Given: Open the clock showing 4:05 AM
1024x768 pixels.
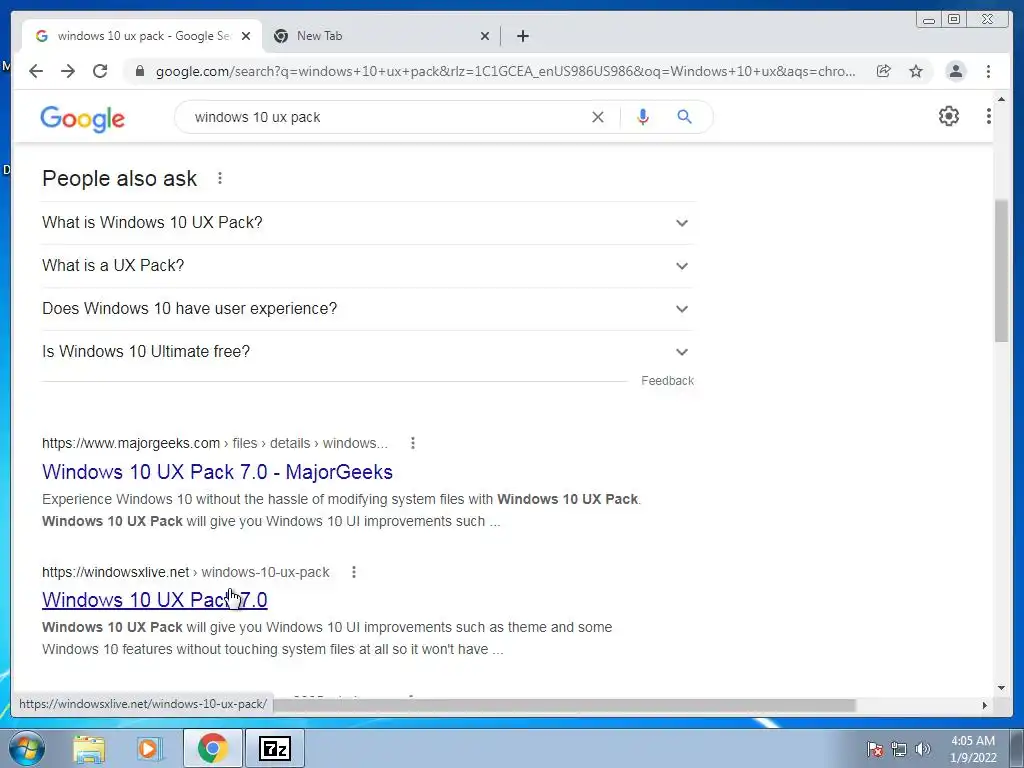Looking at the screenshot, I should click(973, 749).
